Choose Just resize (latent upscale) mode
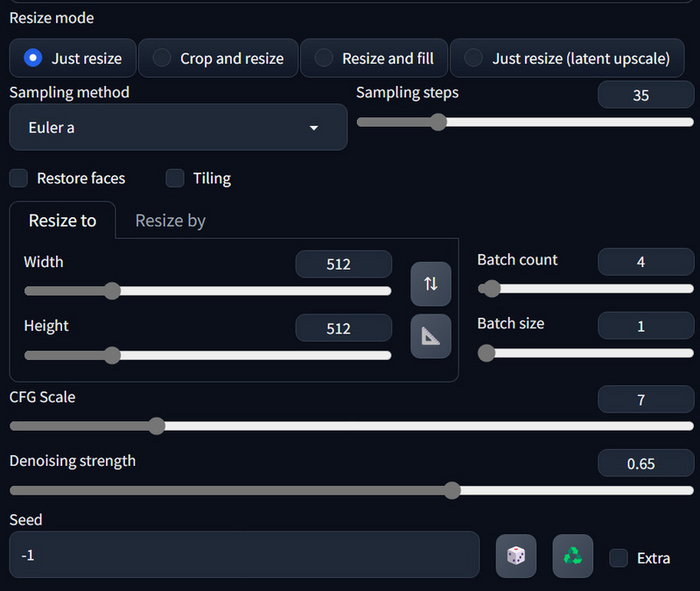This screenshot has width=700, height=591. [x=567, y=58]
